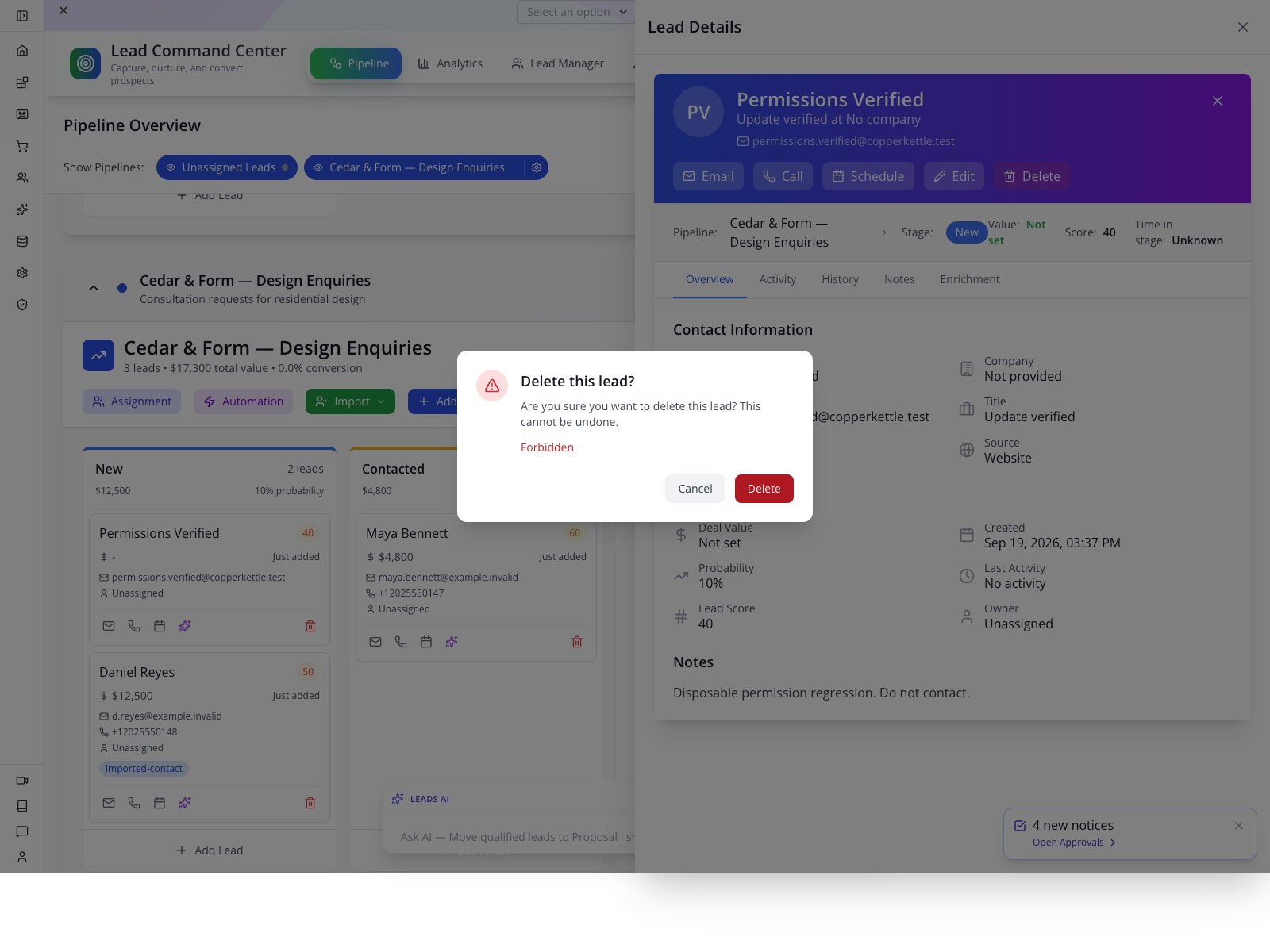The width and height of the screenshot is (1270, 952).
Task: Open the chat bubble sidebar icon
Action: [22, 831]
